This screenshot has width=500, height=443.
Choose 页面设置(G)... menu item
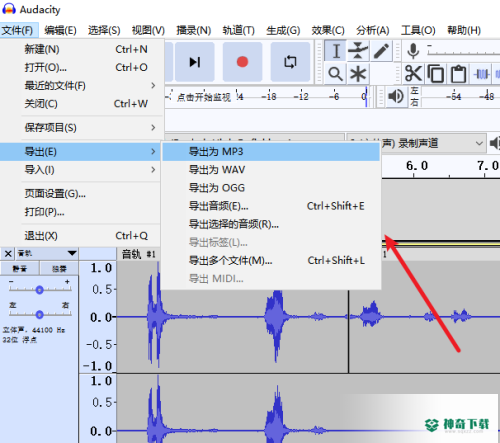[81, 194]
